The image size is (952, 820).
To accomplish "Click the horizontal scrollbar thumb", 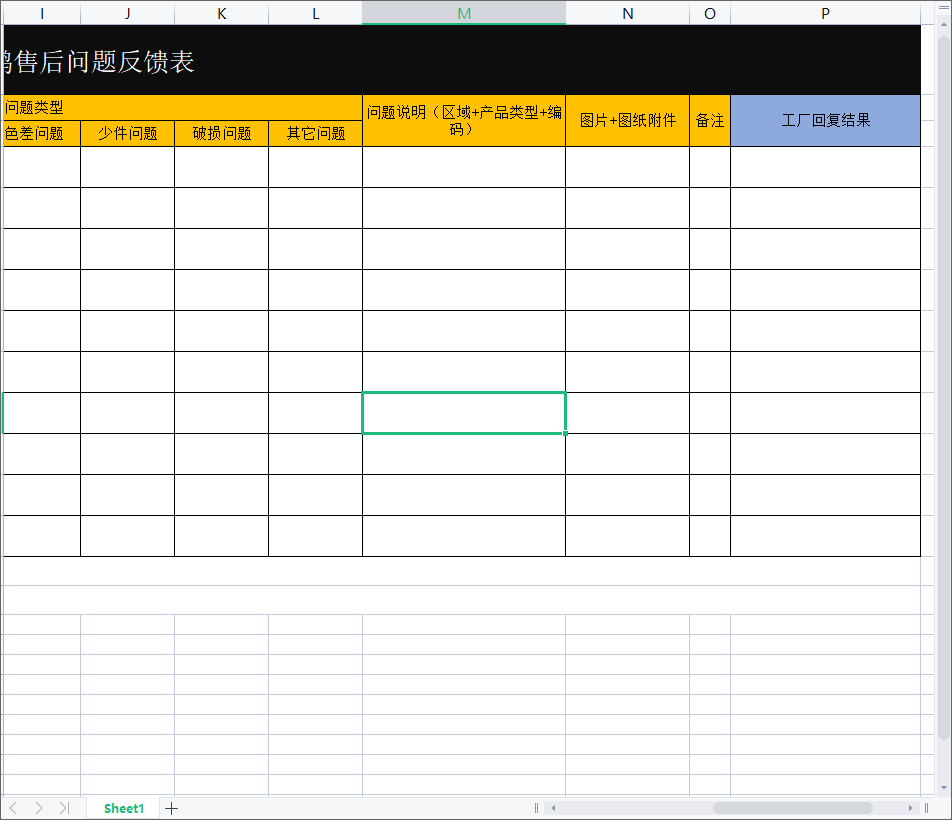I will tap(792, 808).
